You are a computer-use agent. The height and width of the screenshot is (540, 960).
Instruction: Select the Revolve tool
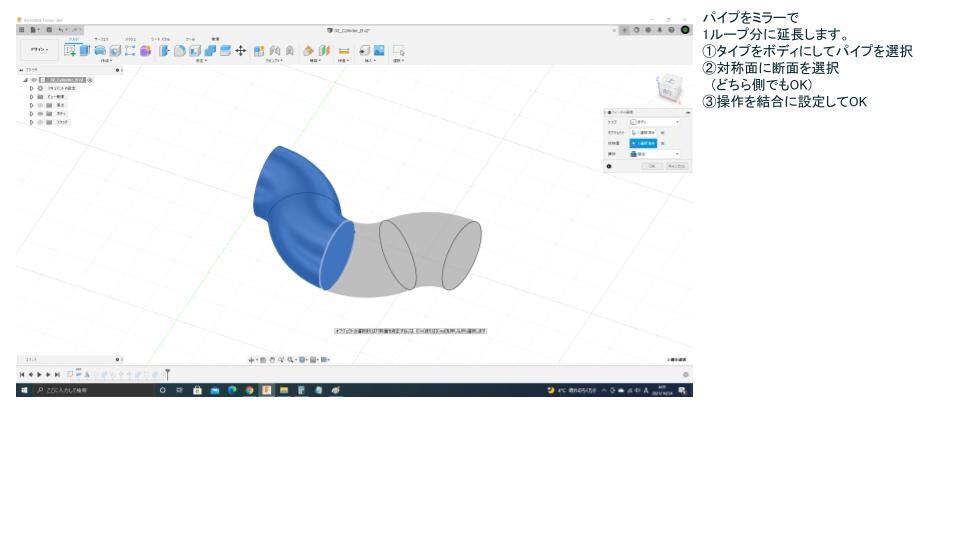[x=100, y=50]
